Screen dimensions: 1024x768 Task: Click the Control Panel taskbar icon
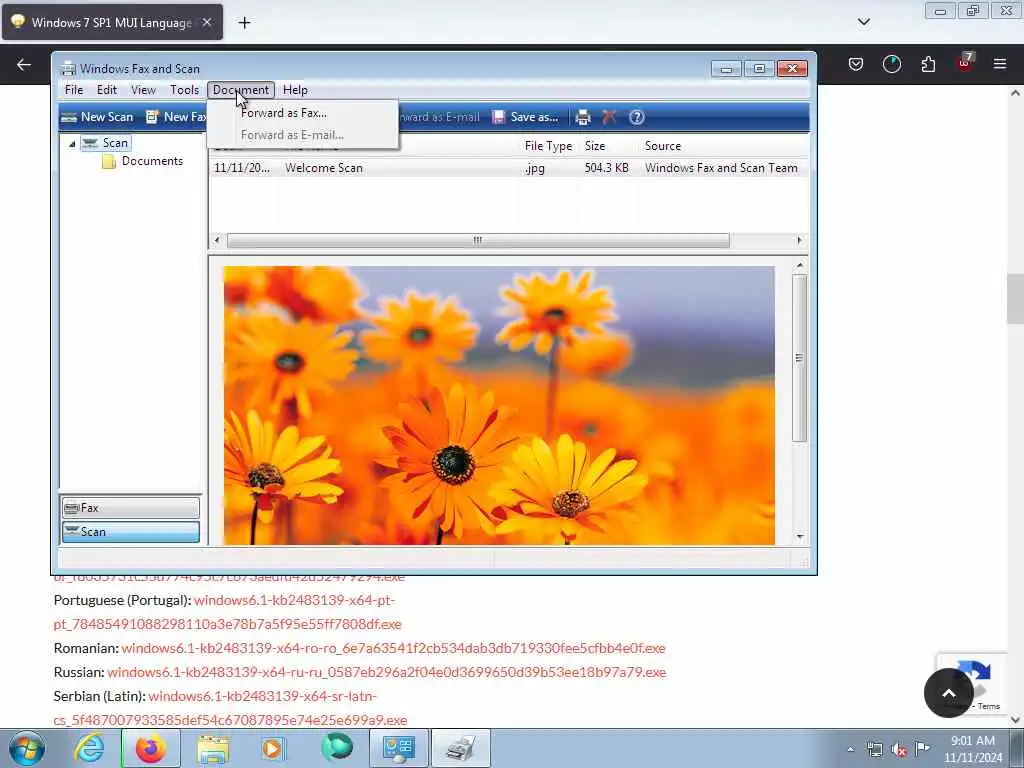click(x=398, y=748)
